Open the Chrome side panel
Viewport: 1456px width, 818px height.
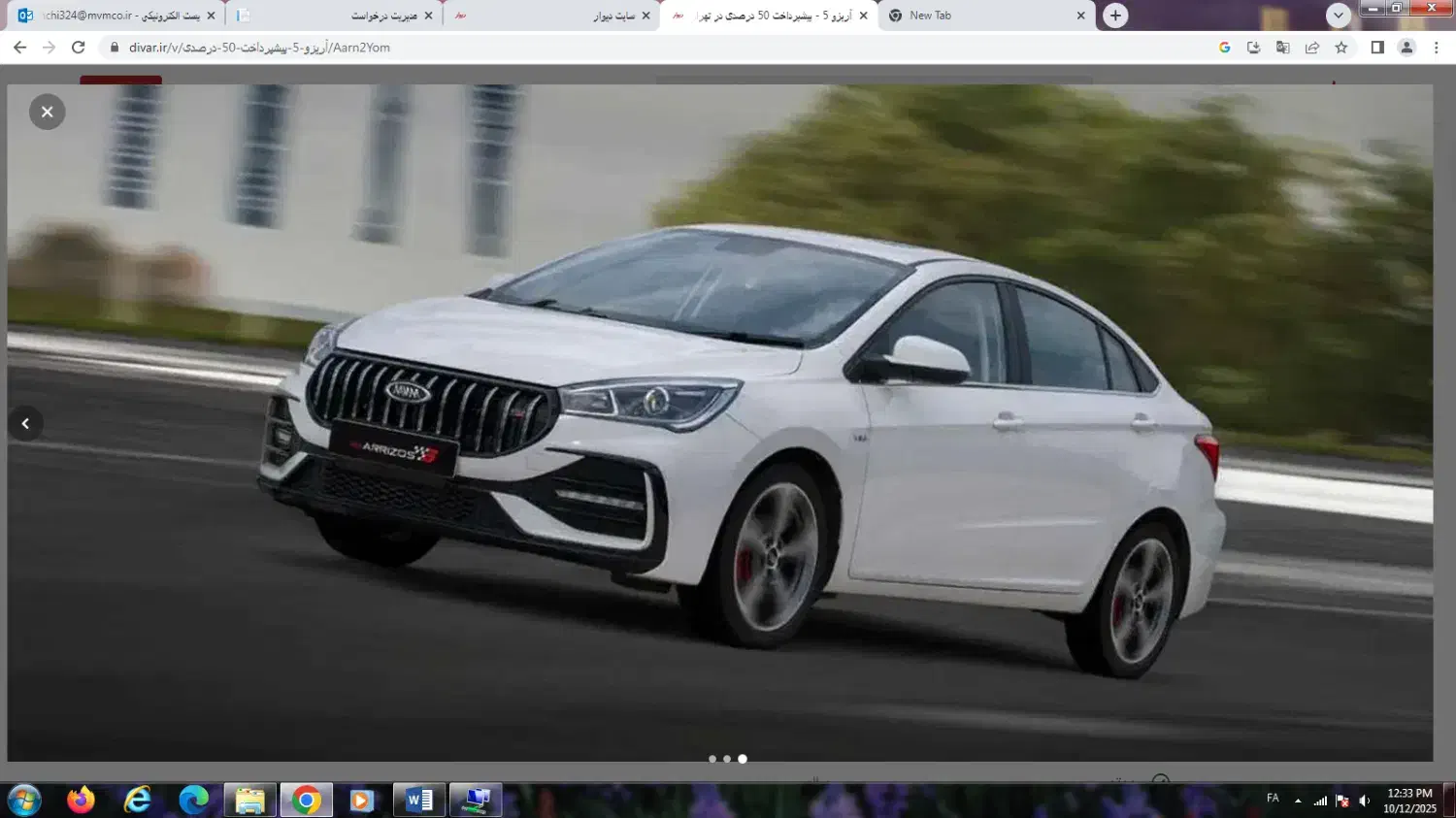tap(1377, 48)
